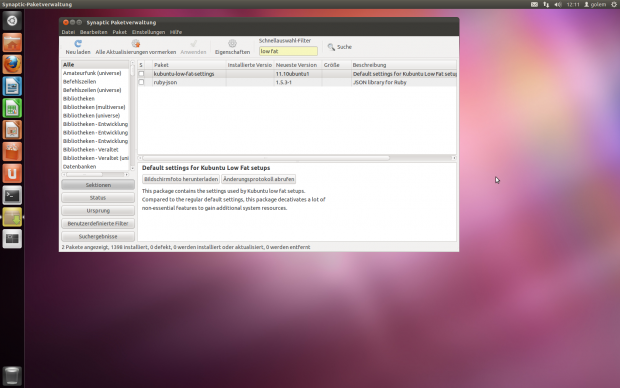Screen dimensions: 620x388
Task: Sort by Installierte Version column header
Action: click(250, 65)
